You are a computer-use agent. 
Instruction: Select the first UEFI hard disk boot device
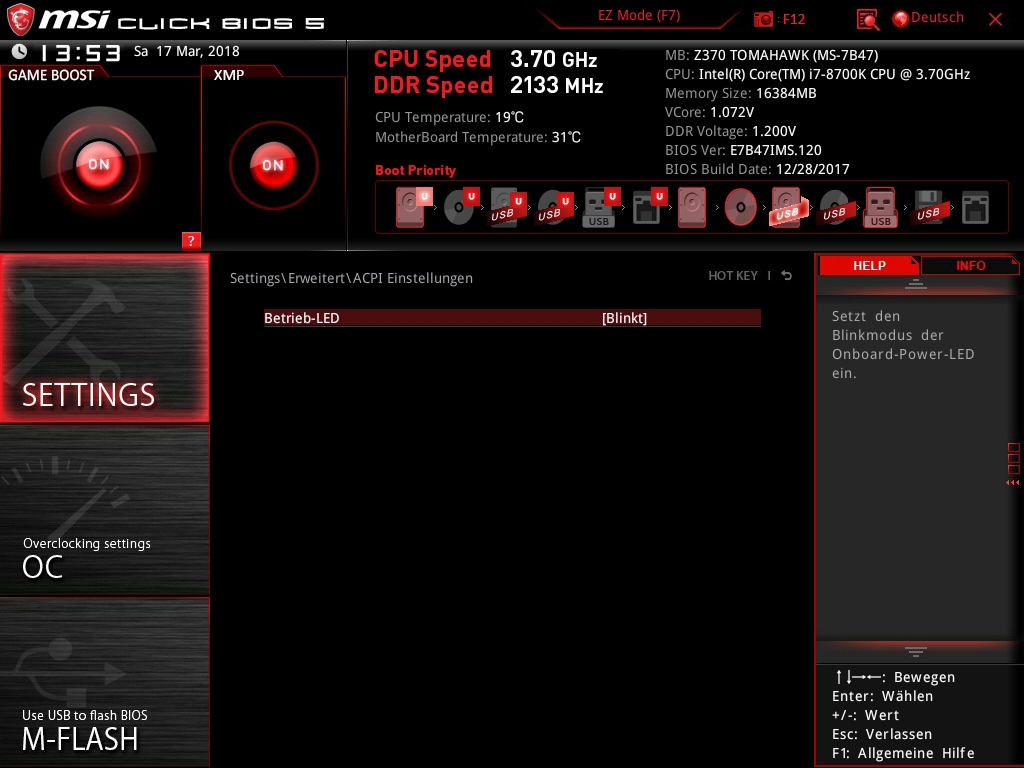click(x=413, y=207)
